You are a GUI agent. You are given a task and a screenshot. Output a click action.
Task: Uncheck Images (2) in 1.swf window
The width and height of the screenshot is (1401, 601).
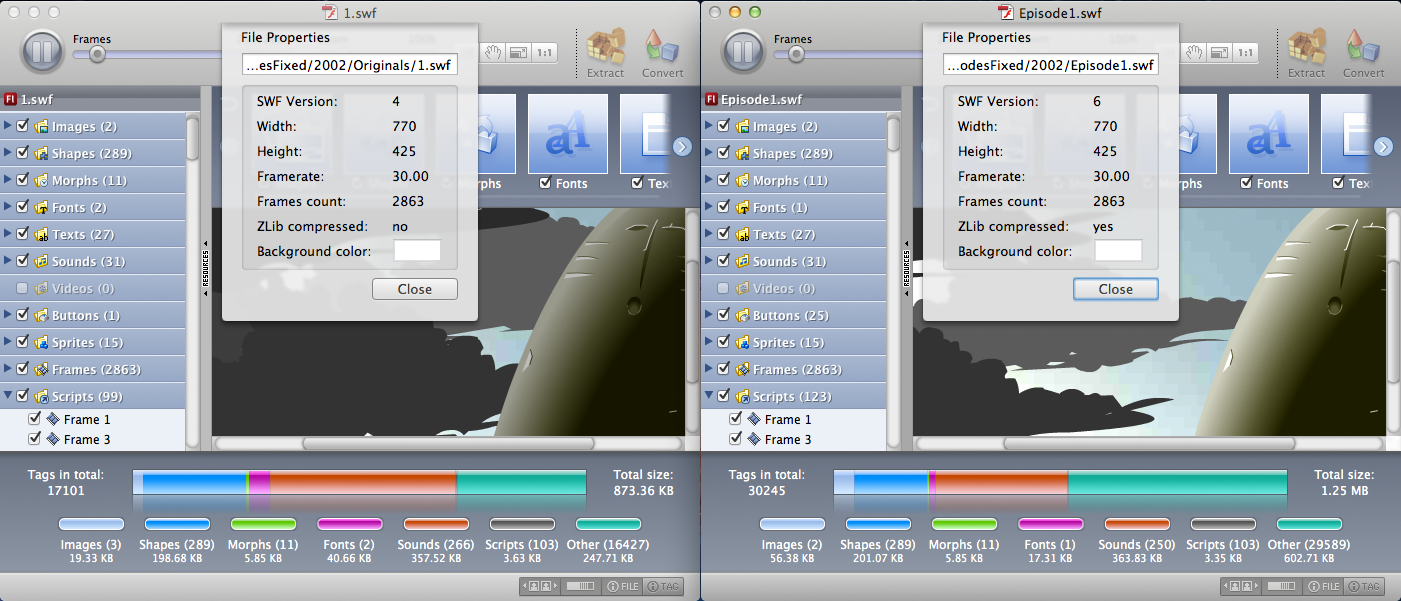[23, 127]
